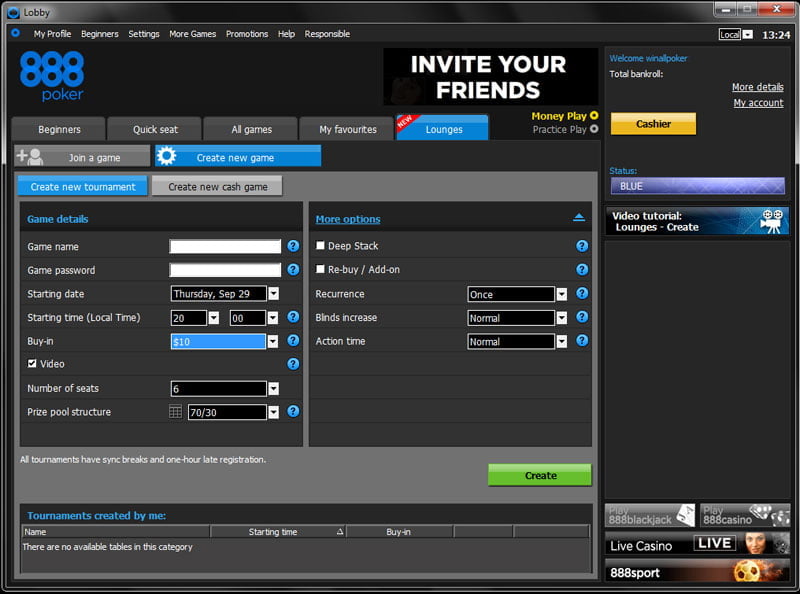Open help for Starting time
The width and height of the screenshot is (800, 594).
pos(293,317)
